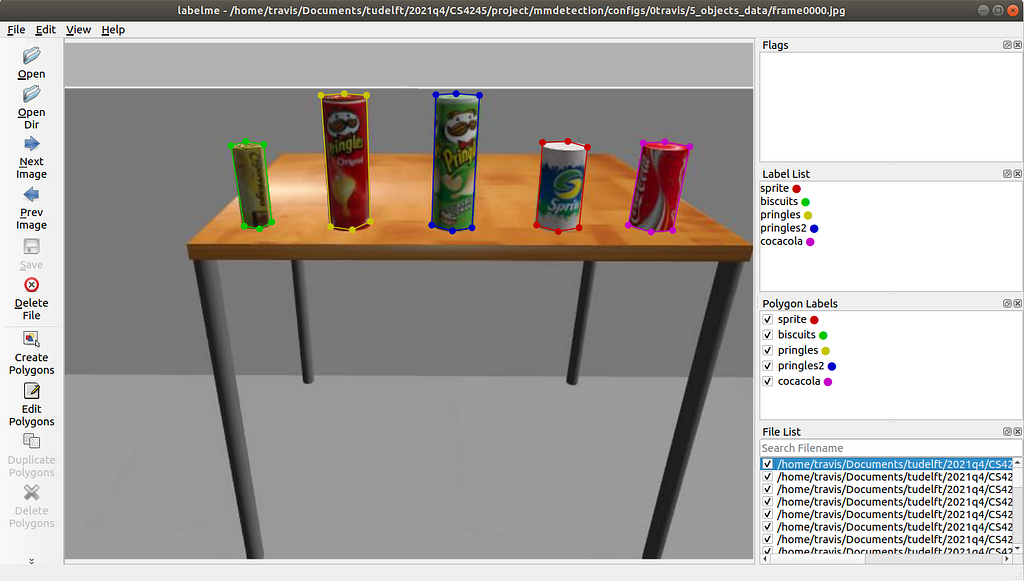Image resolution: width=1024 pixels, height=581 pixels.
Task: Click the Search Filename field
Action: pos(890,448)
